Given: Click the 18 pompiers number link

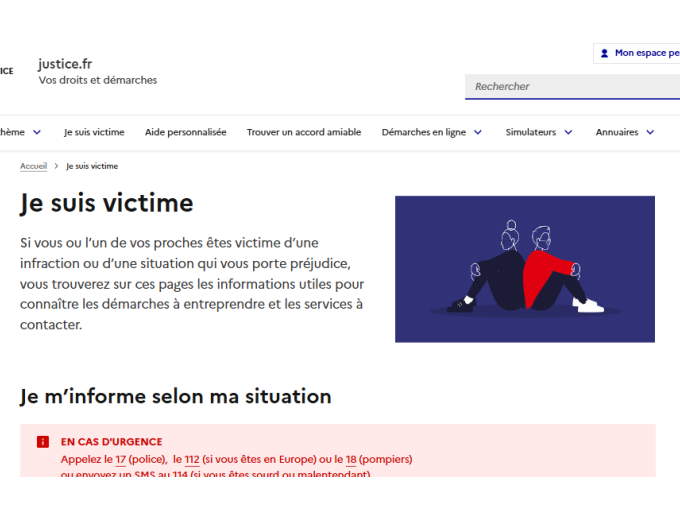Looking at the screenshot, I should point(351,459).
